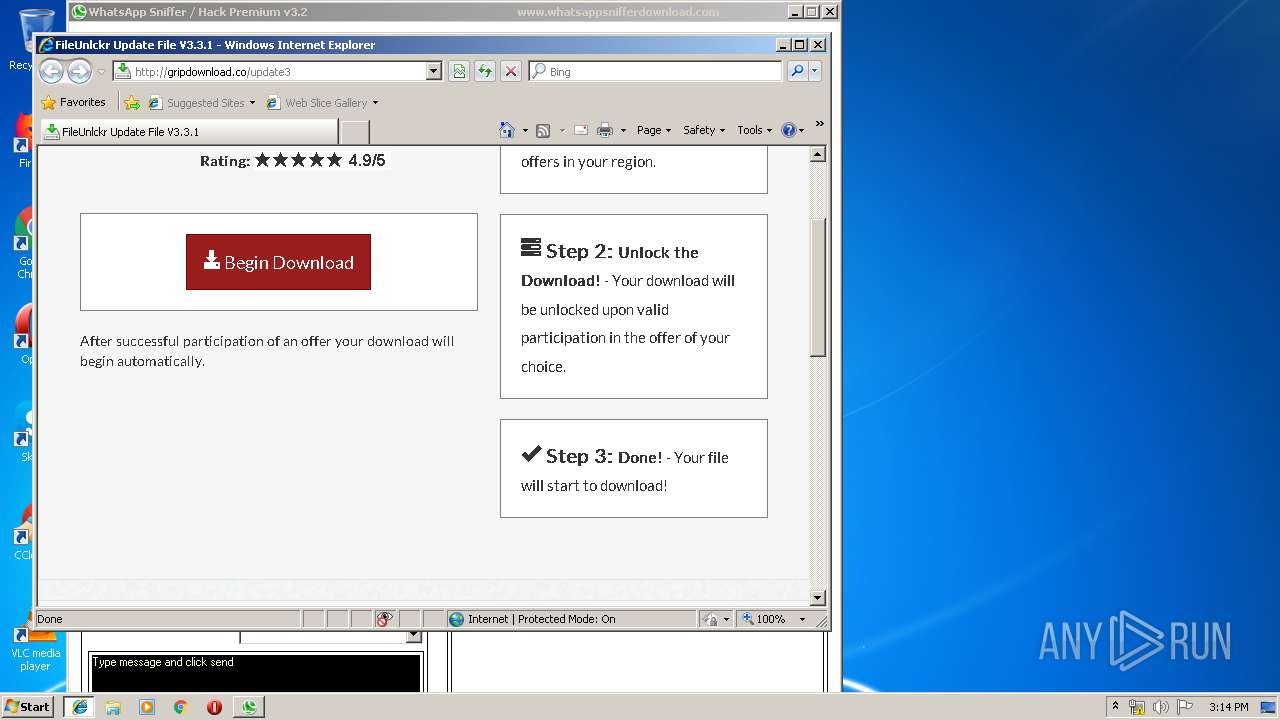Open Chrome taskbar icon
The height and width of the screenshot is (720, 1280).
pos(181,707)
